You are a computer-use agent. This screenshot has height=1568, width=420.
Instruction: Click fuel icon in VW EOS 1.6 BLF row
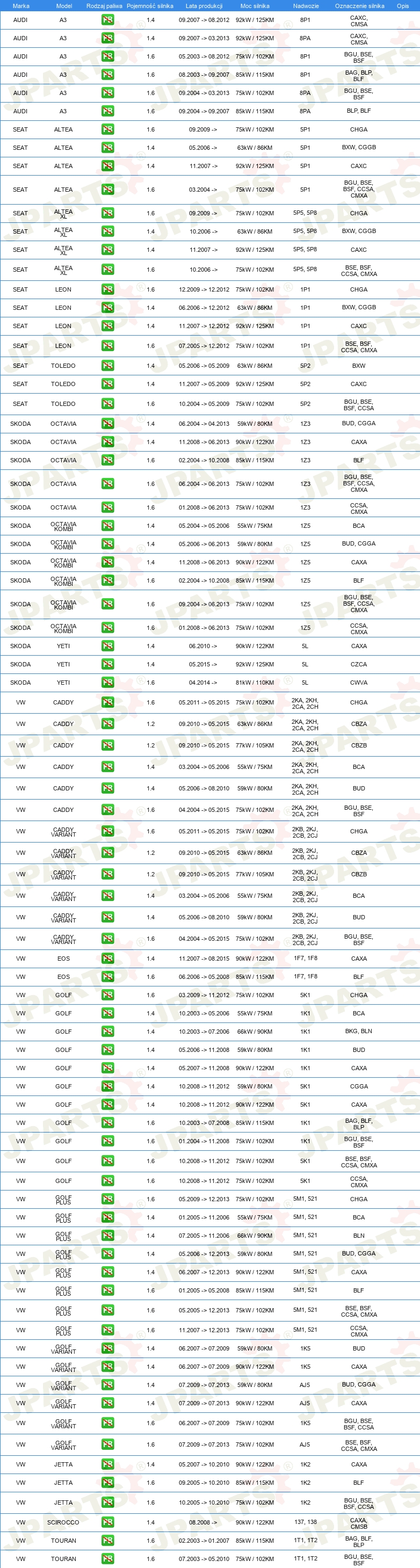108,976
